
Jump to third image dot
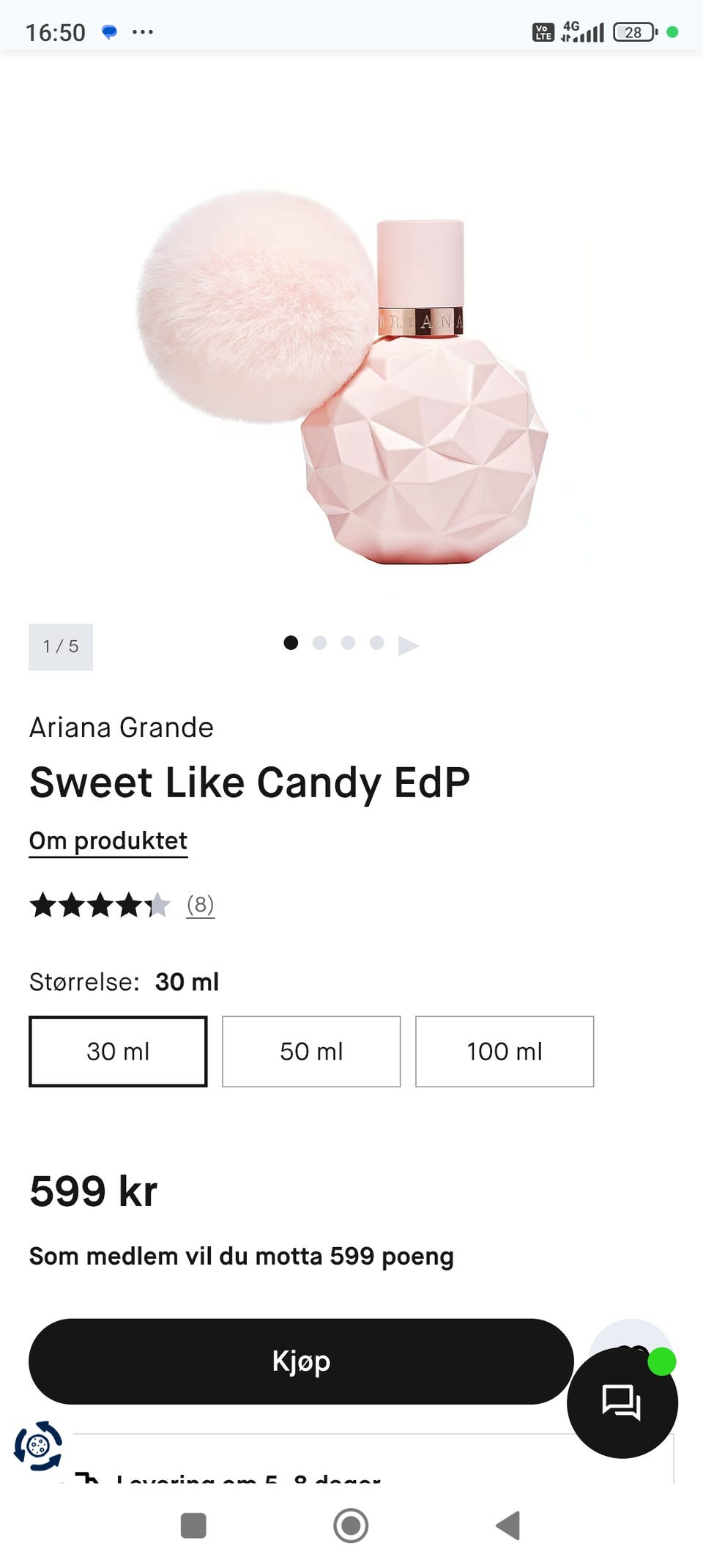point(348,643)
